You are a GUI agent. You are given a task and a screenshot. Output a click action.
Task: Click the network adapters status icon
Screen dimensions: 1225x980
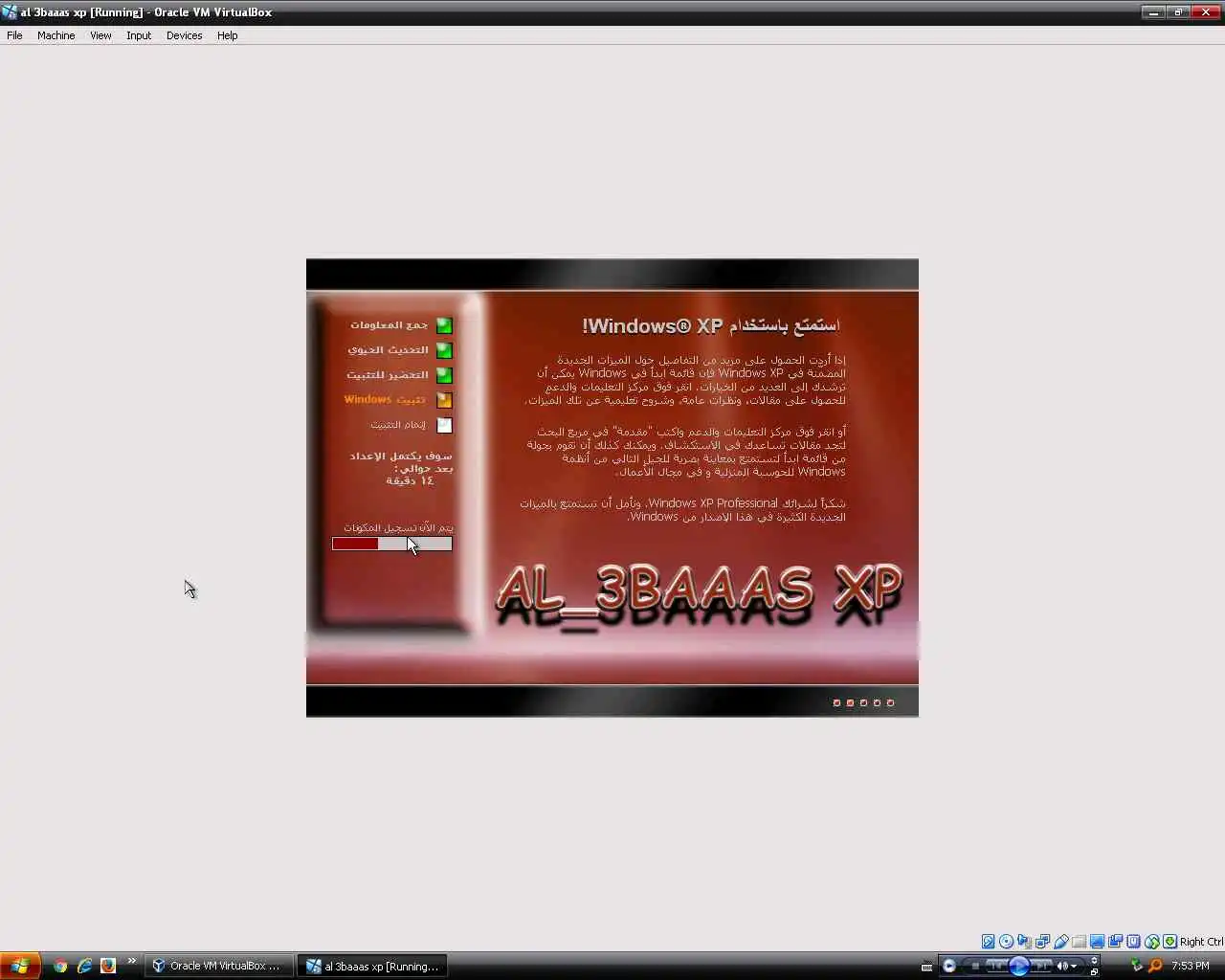[1042, 942]
